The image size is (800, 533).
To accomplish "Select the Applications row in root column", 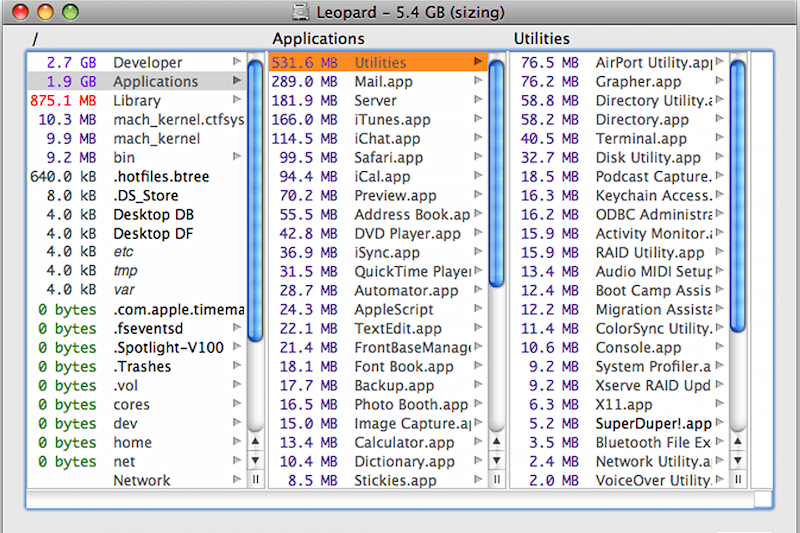I will click(137, 81).
